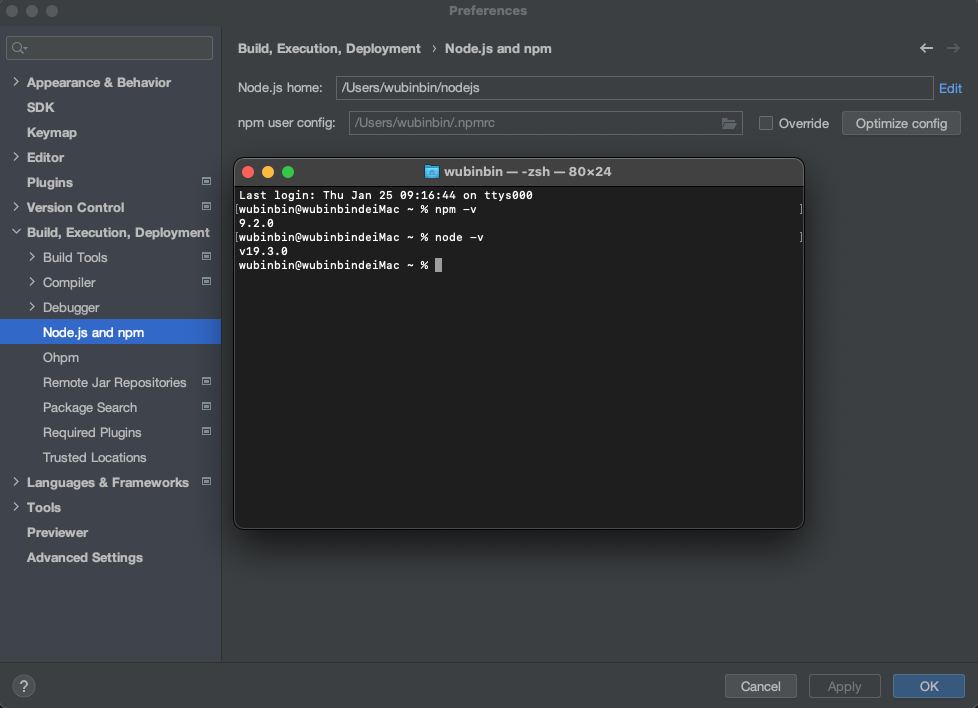The image size is (978, 708).
Task: Click project-level icon beside Required Plugins
Action: point(206,431)
